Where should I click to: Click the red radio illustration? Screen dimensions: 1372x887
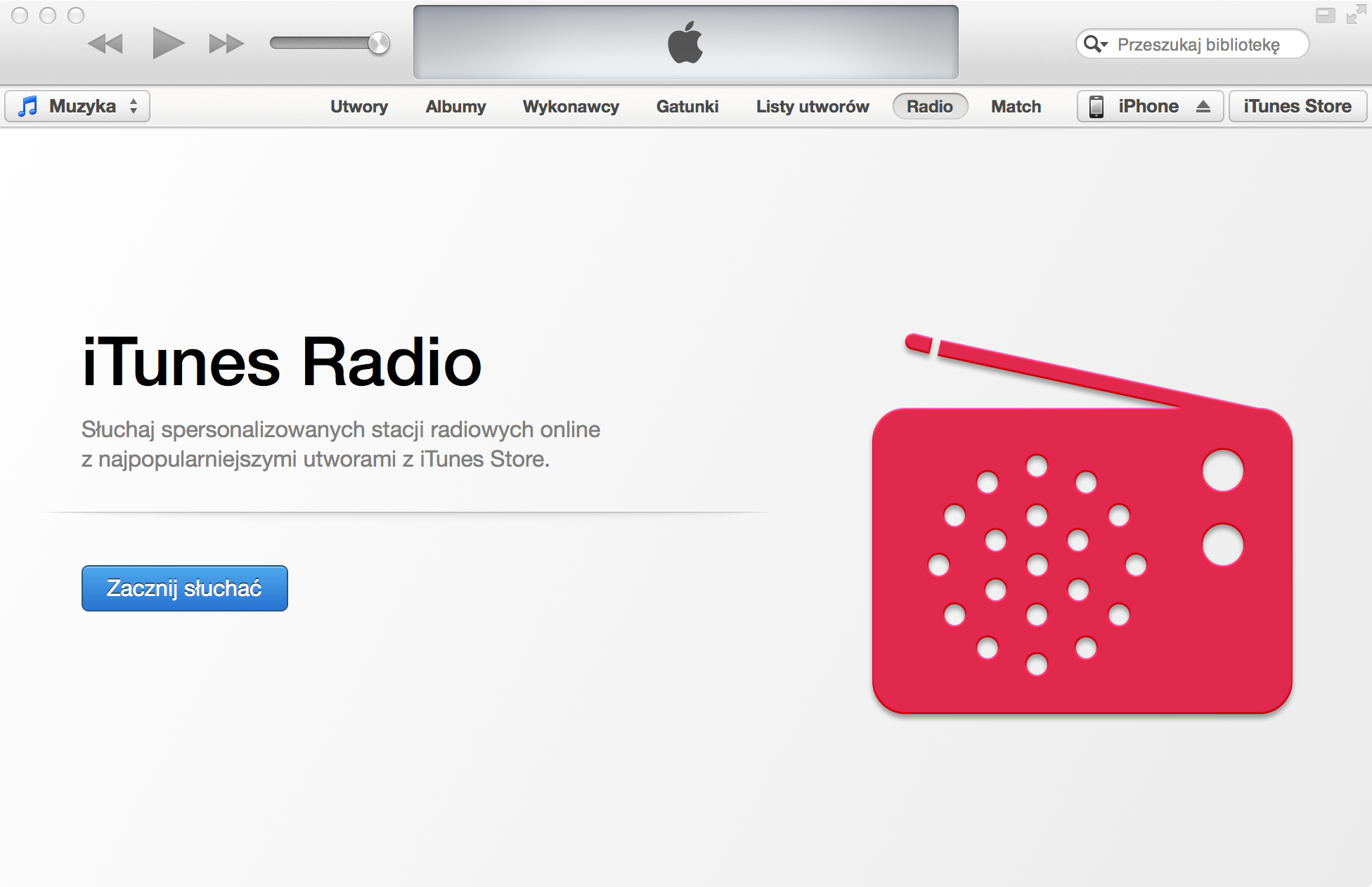pyautogui.click(x=1082, y=524)
